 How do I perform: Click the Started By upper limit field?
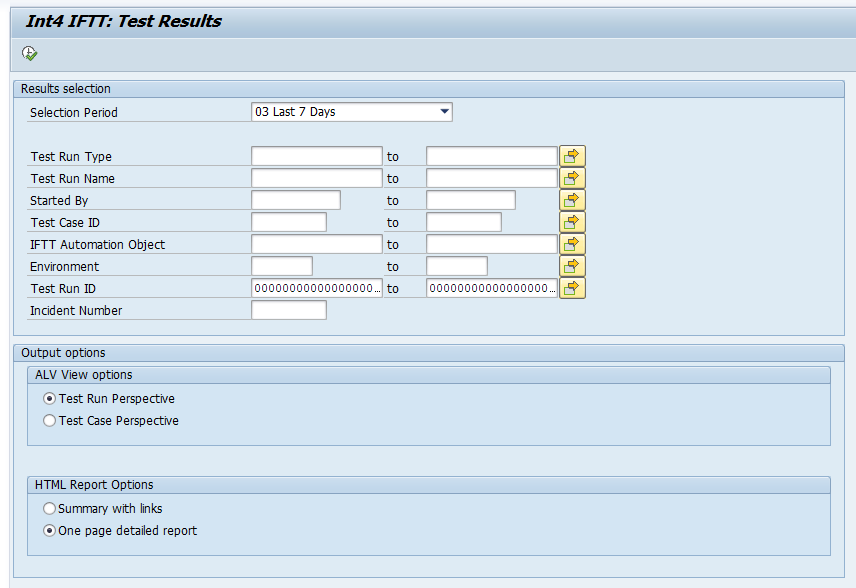coord(470,200)
